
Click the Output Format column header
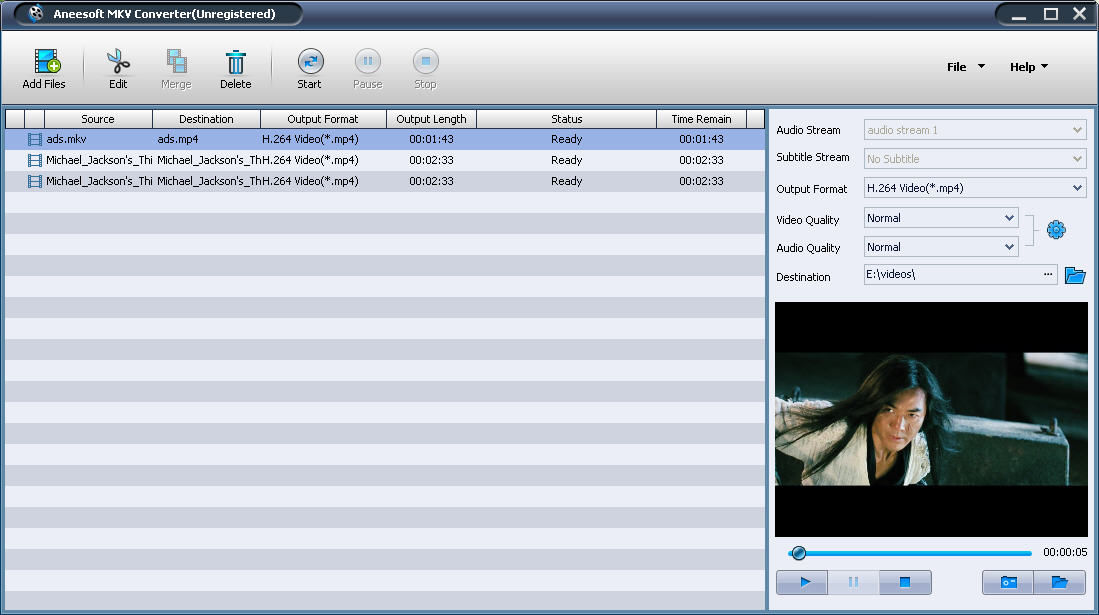[x=323, y=119]
